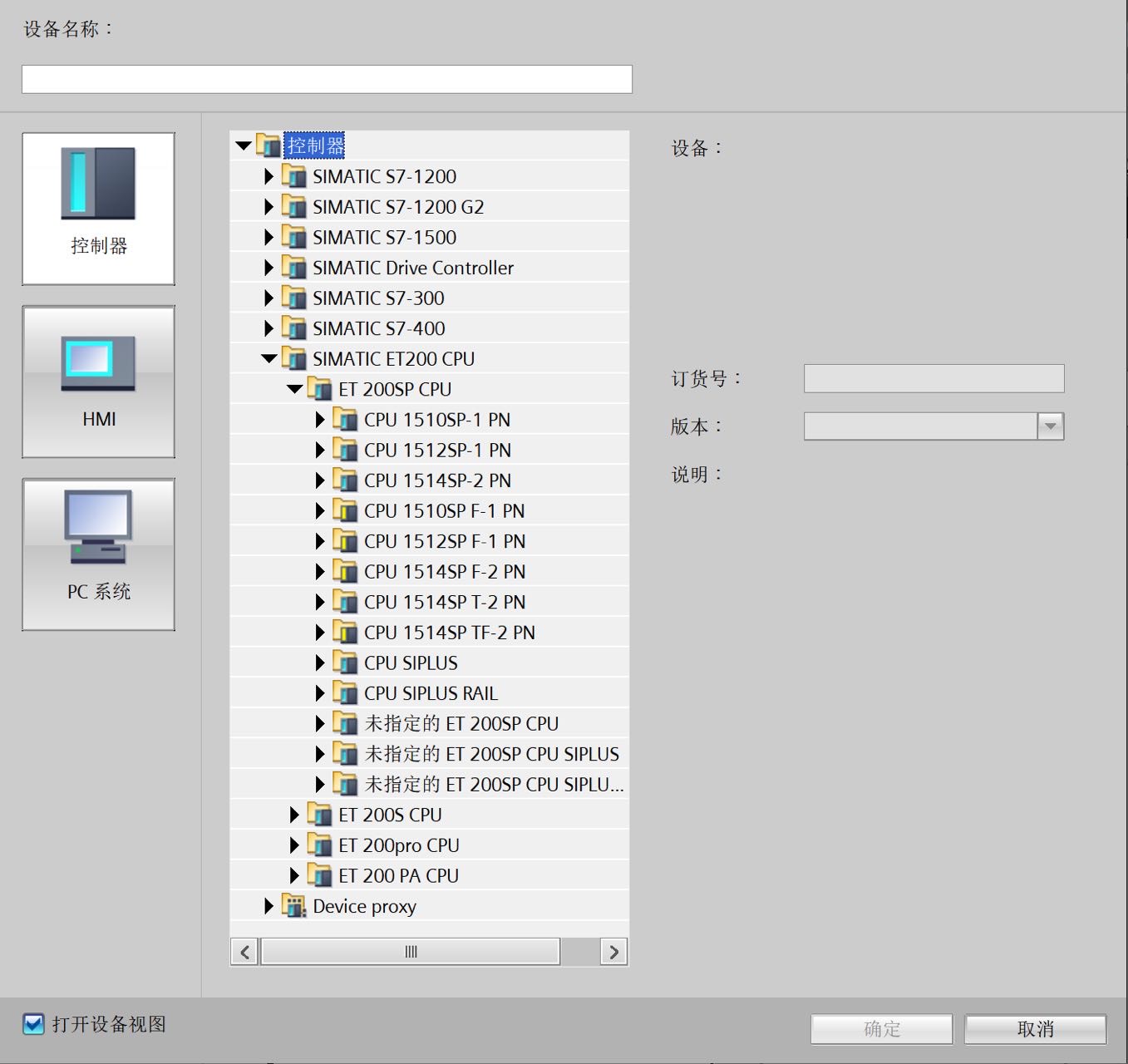Click the CPU 1514SP TF-2 PN folder icon
The image size is (1128, 1064).
coord(345,633)
